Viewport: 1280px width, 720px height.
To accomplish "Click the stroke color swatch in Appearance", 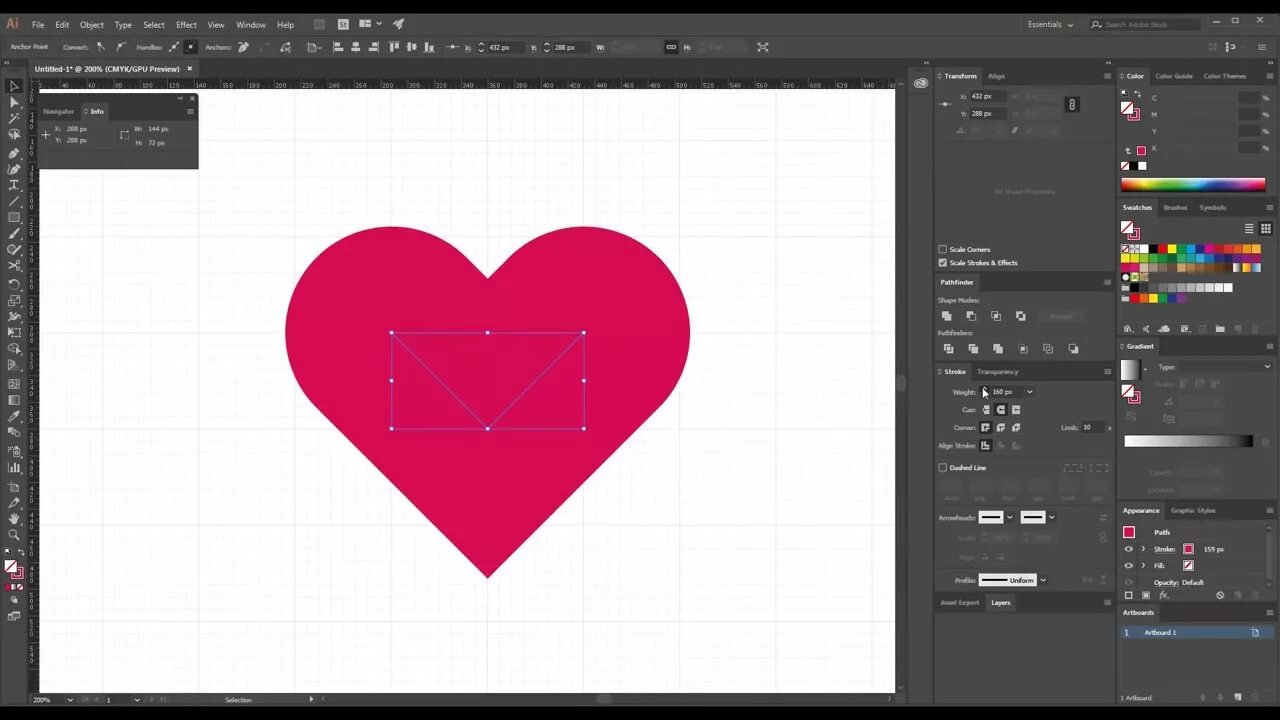I will pyautogui.click(x=1188, y=549).
